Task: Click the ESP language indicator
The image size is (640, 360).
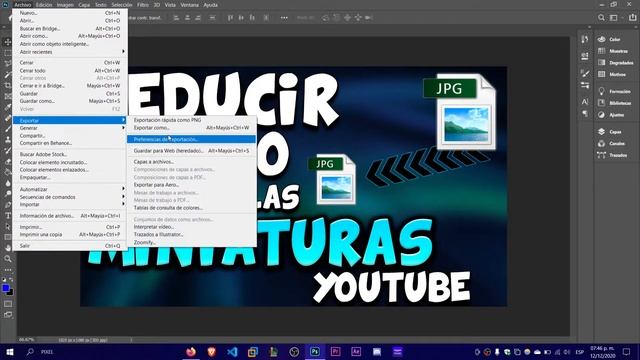Action: click(579, 352)
